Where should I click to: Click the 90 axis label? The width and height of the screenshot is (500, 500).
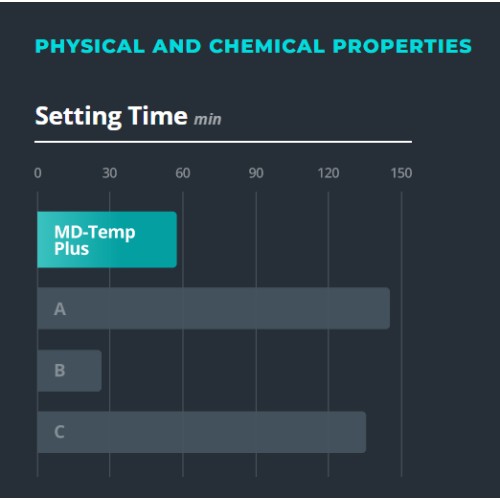coord(256,173)
